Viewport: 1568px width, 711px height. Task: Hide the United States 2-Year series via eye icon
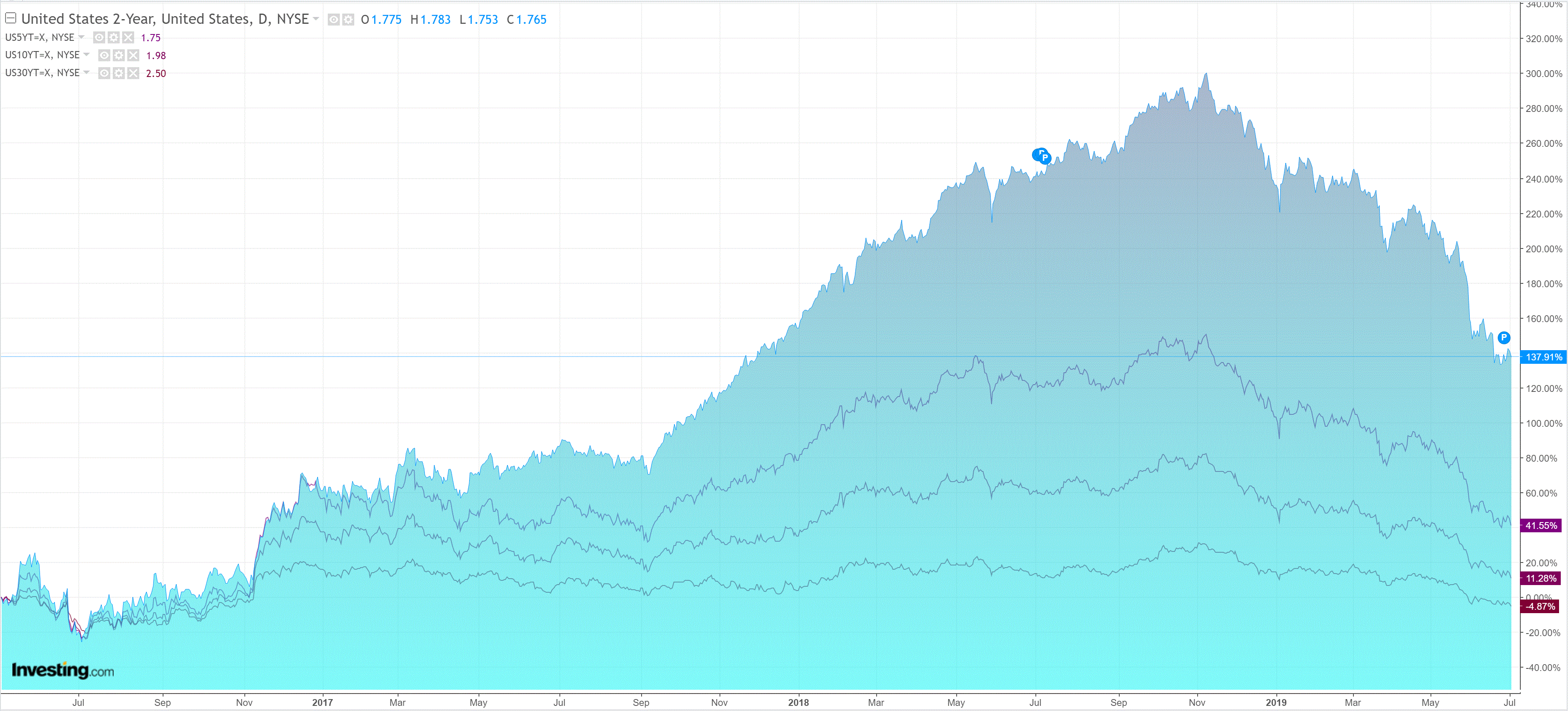coord(333,20)
